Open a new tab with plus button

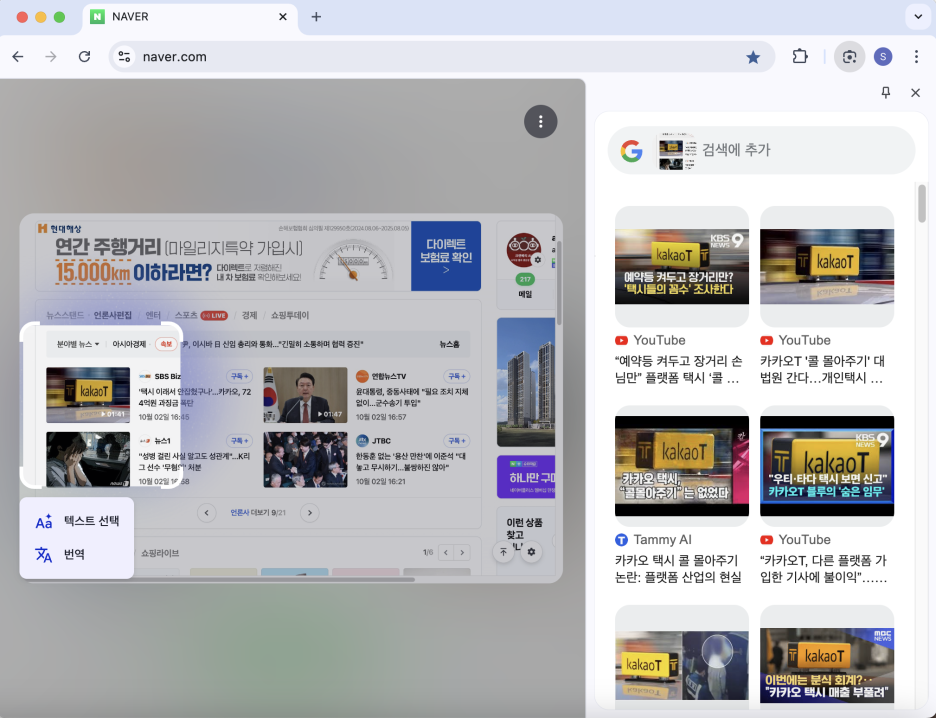[x=316, y=17]
